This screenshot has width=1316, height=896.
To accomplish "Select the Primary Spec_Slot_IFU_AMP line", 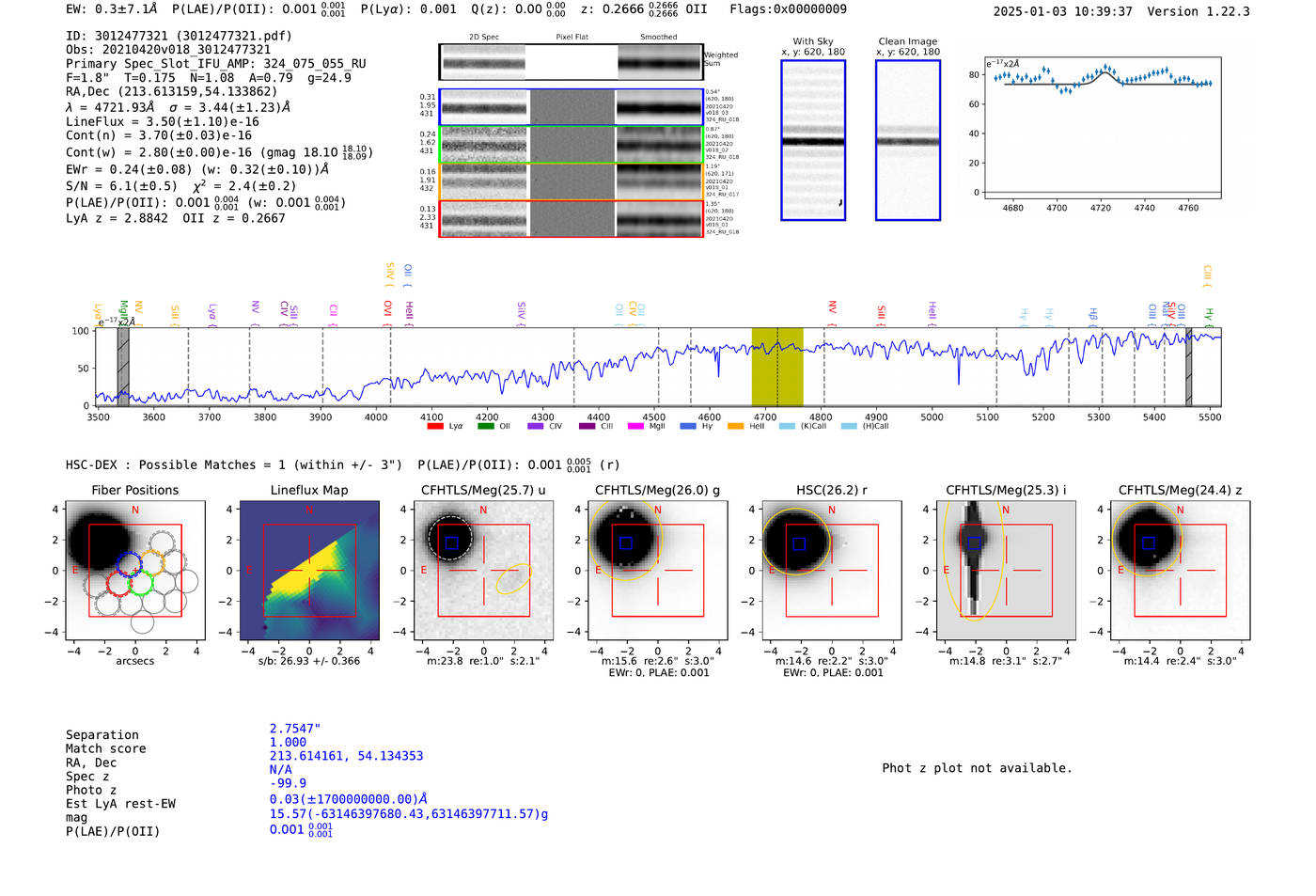I will click(216, 64).
